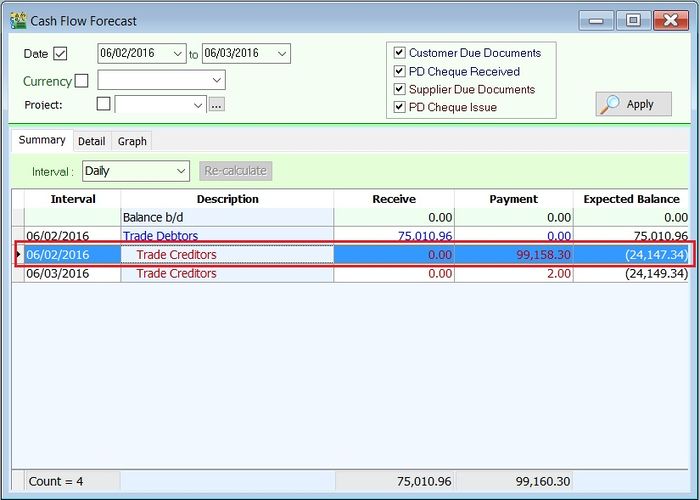Open the start date dropdown
This screenshot has width=700, height=500.
tap(178, 54)
